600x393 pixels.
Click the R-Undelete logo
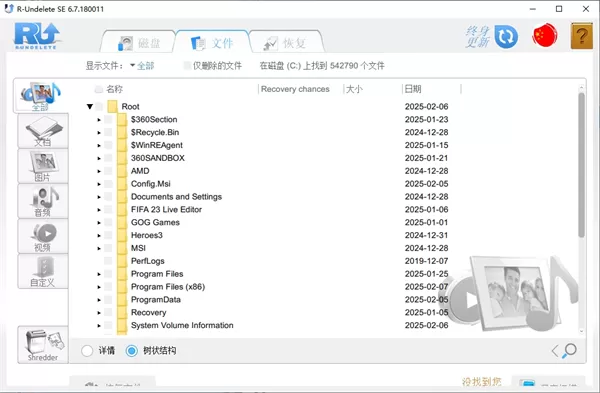point(37,36)
